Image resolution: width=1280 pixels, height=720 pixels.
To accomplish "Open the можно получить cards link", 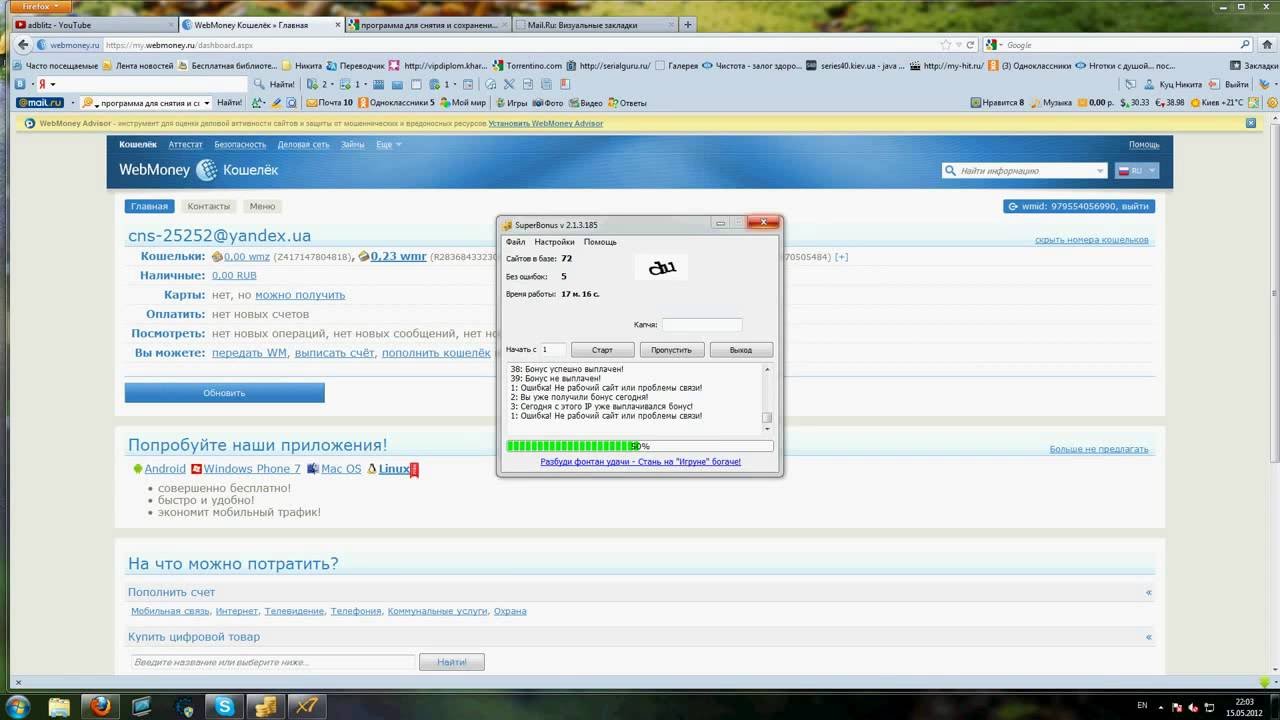I will 300,295.
